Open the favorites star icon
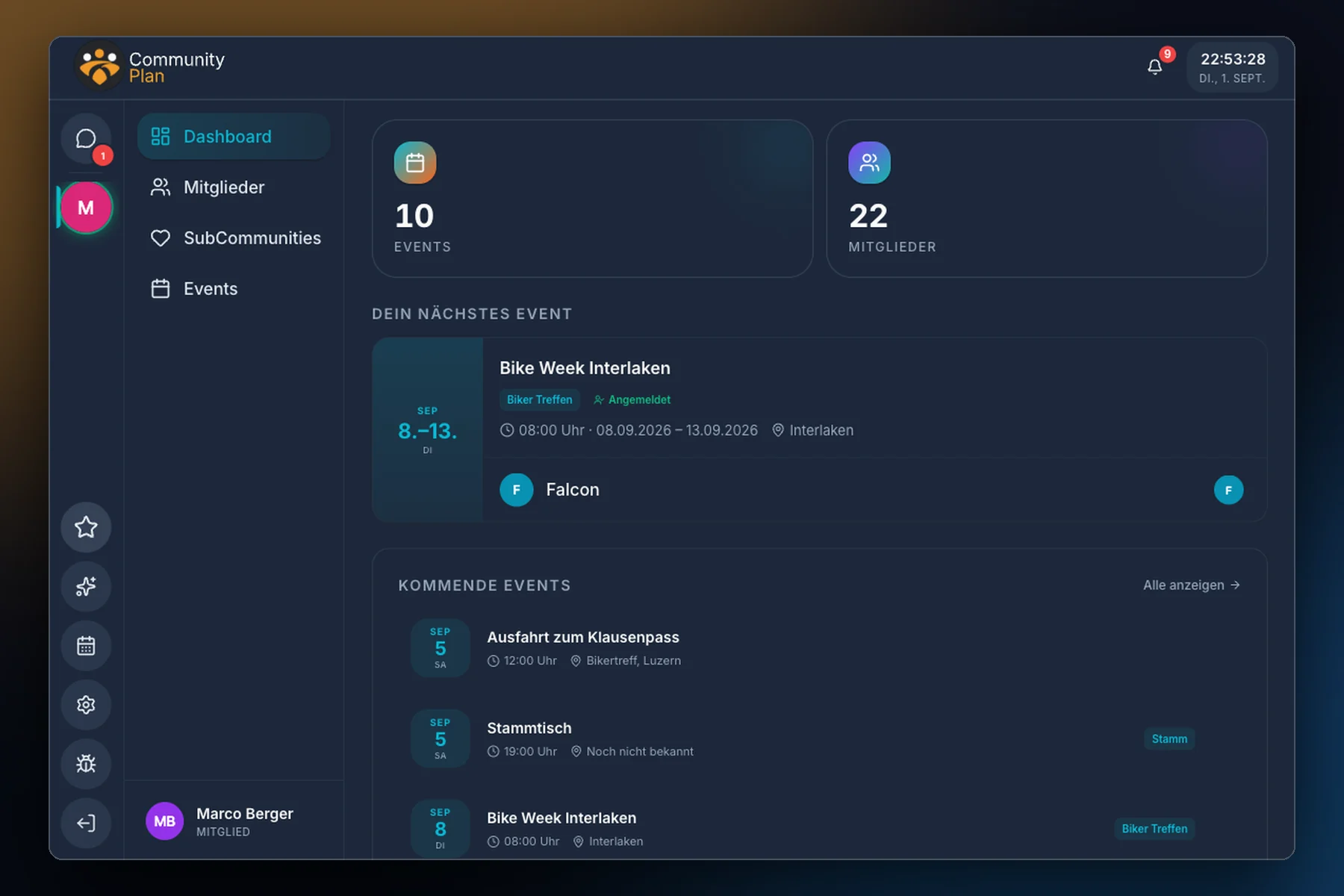Image resolution: width=1344 pixels, height=896 pixels. [86, 527]
